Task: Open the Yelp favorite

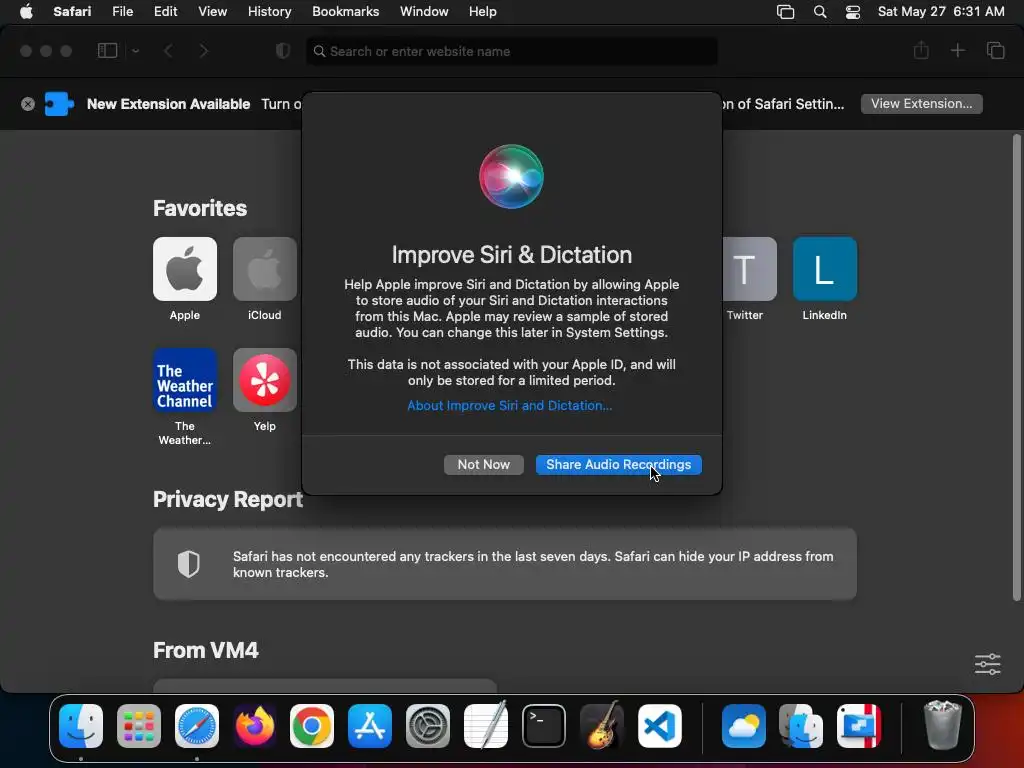Action: coord(264,380)
